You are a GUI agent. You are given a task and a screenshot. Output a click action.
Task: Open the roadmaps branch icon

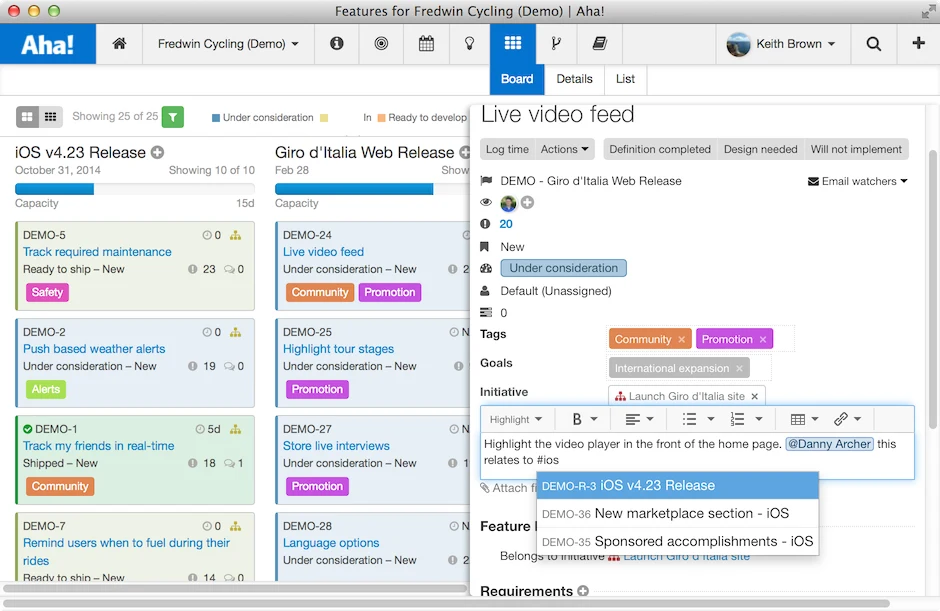[x=556, y=43]
